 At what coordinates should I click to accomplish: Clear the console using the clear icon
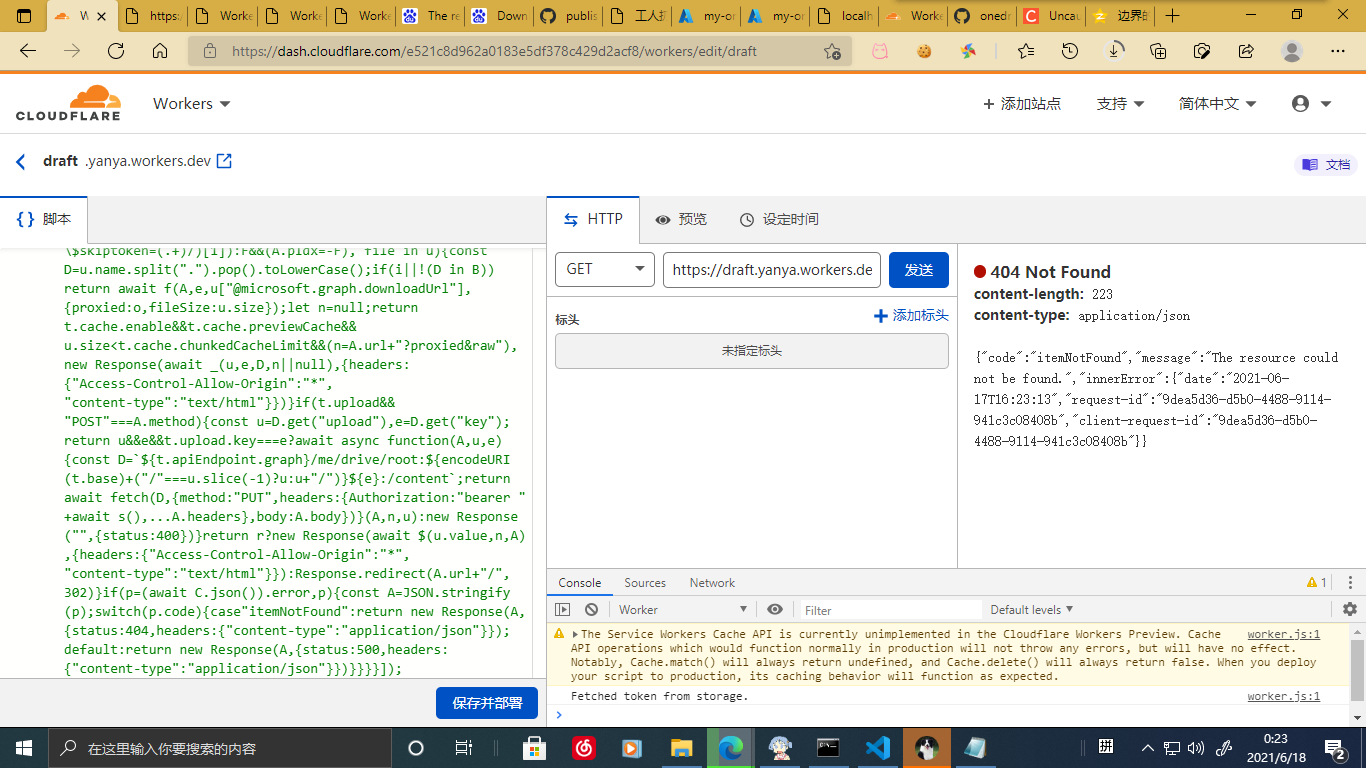pyautogui.click(x=591, y=609)
